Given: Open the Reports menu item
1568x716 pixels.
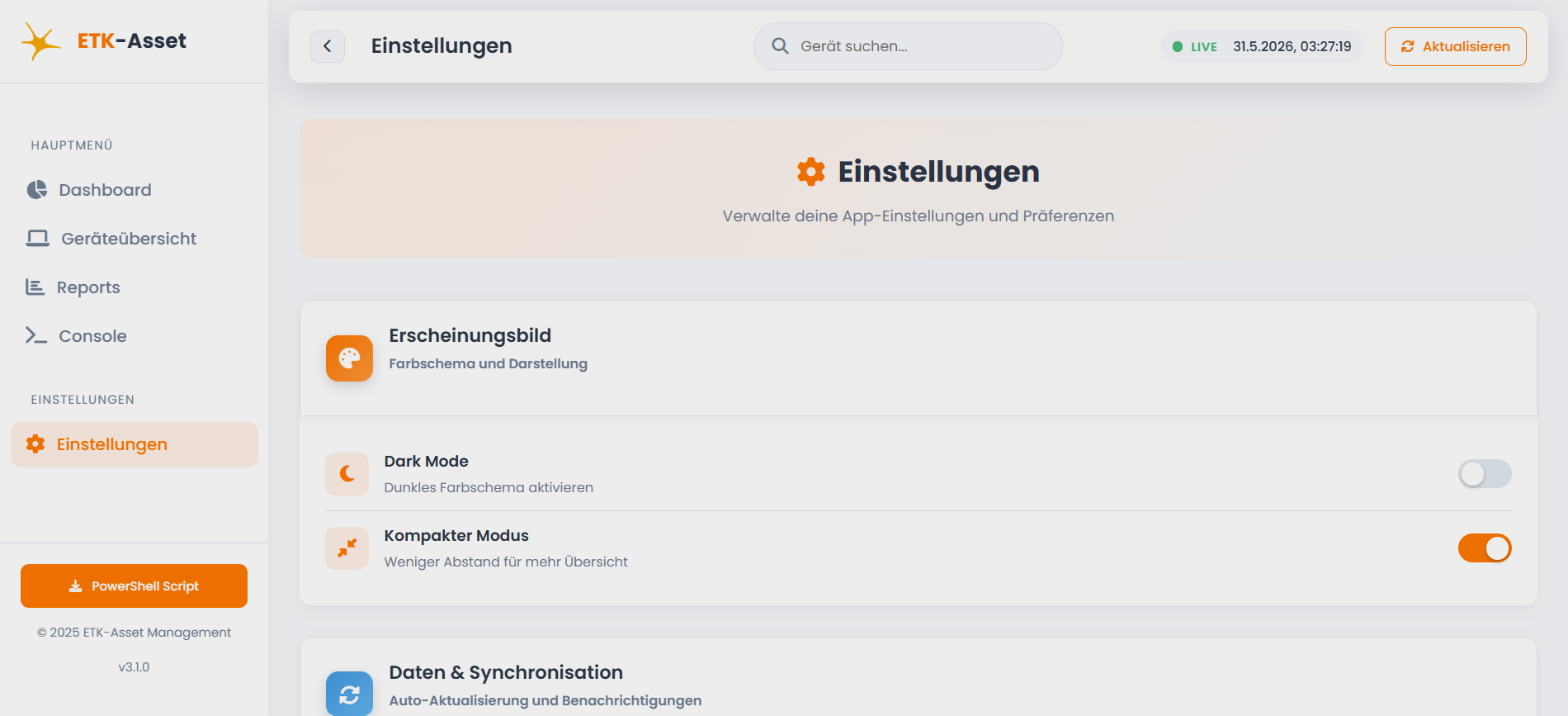Looking at the screenshot, I should [135, 287].
